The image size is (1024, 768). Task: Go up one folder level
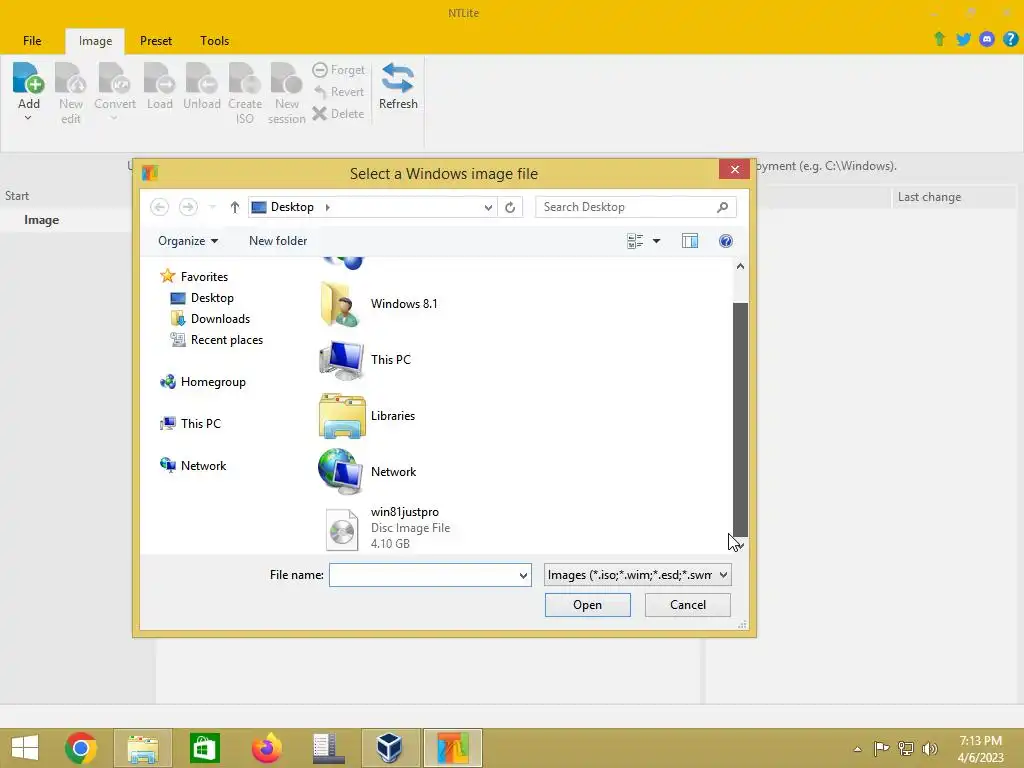coord(234,207)
